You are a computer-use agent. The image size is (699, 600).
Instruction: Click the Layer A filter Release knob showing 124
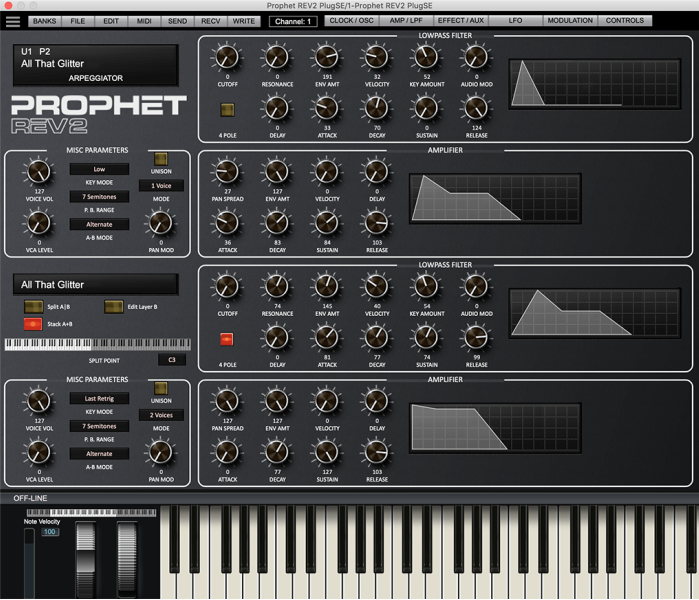pyautogui.click(x=477, y=108)
